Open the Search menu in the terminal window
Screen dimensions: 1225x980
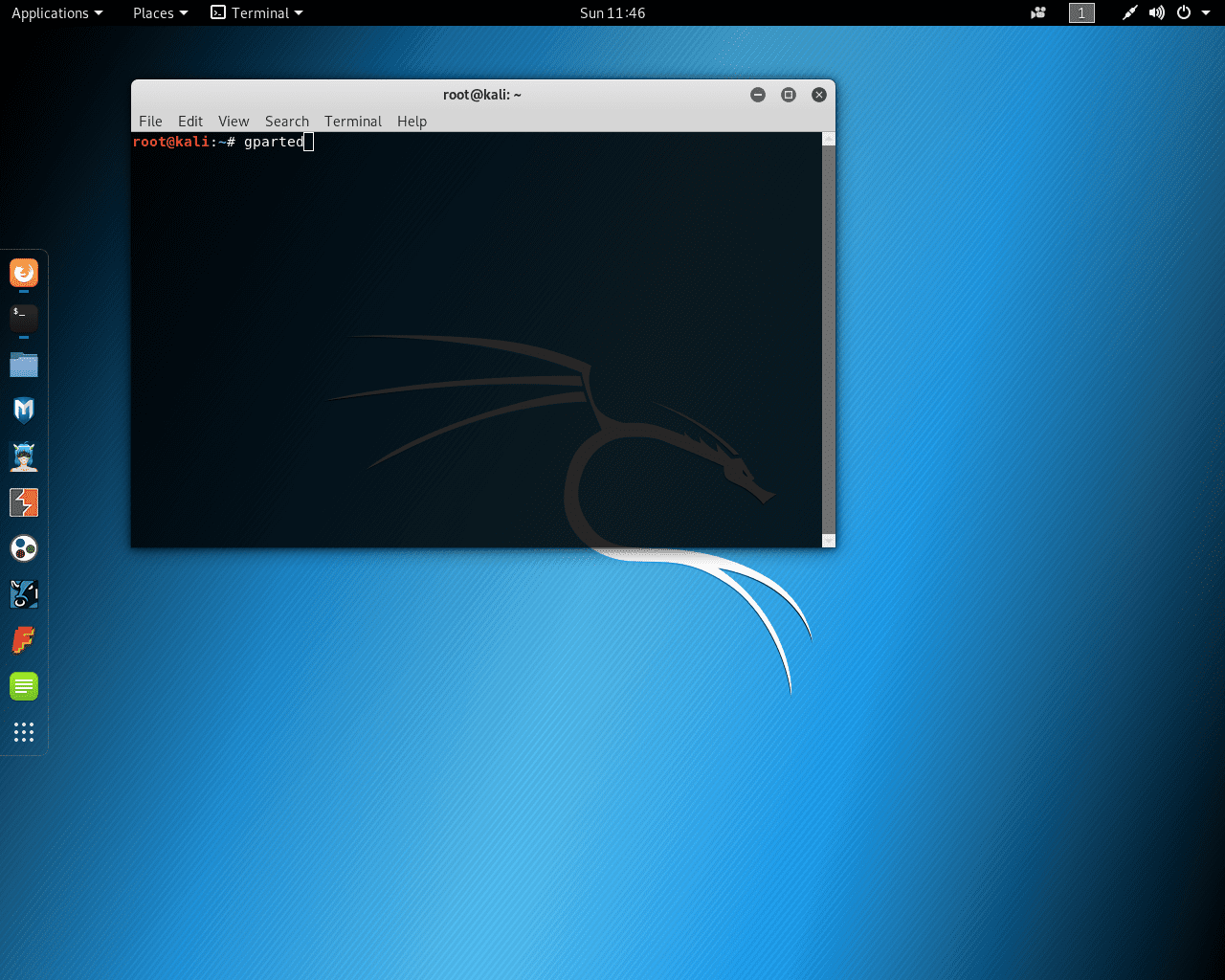tap(287, 122)
